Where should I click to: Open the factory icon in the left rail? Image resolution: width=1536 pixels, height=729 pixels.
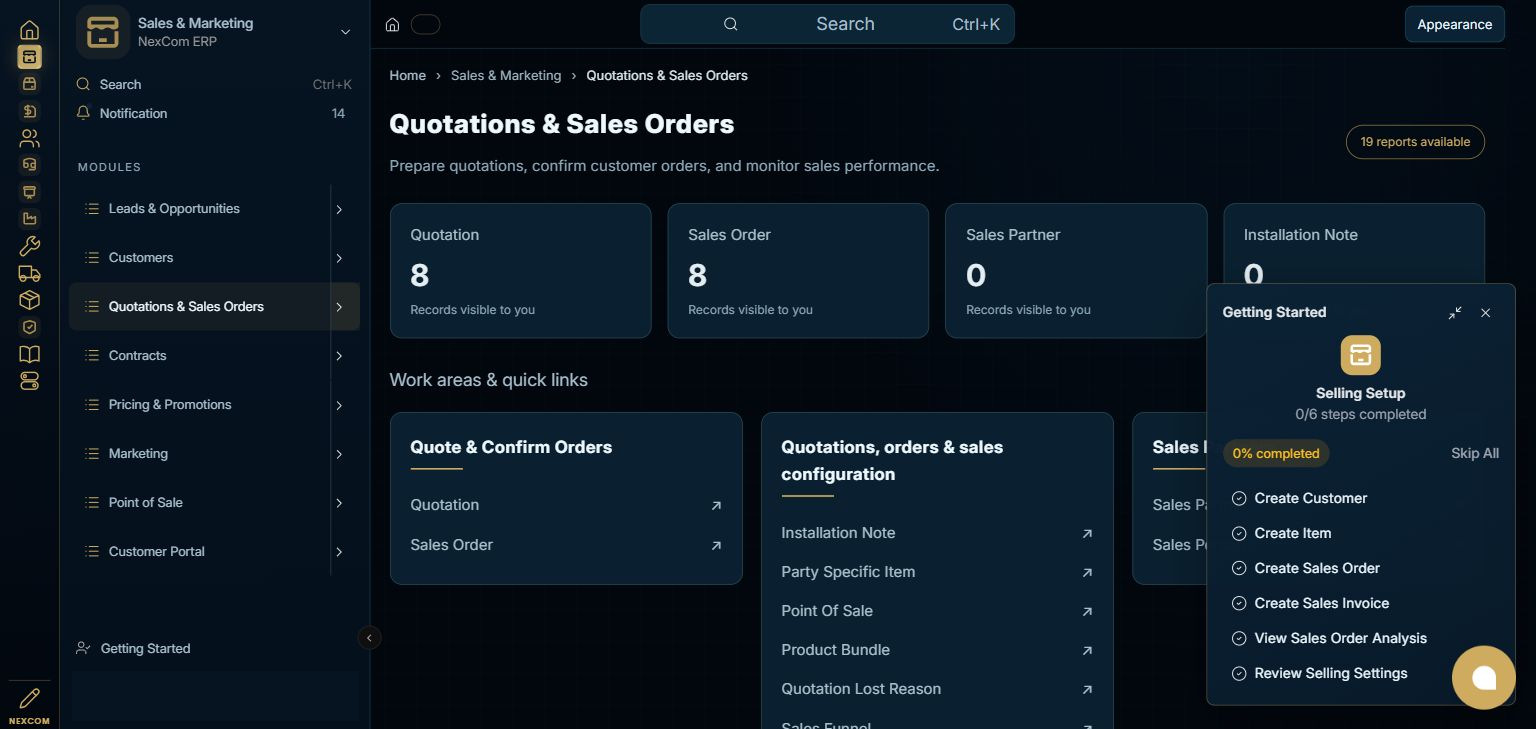pos(29,219)
